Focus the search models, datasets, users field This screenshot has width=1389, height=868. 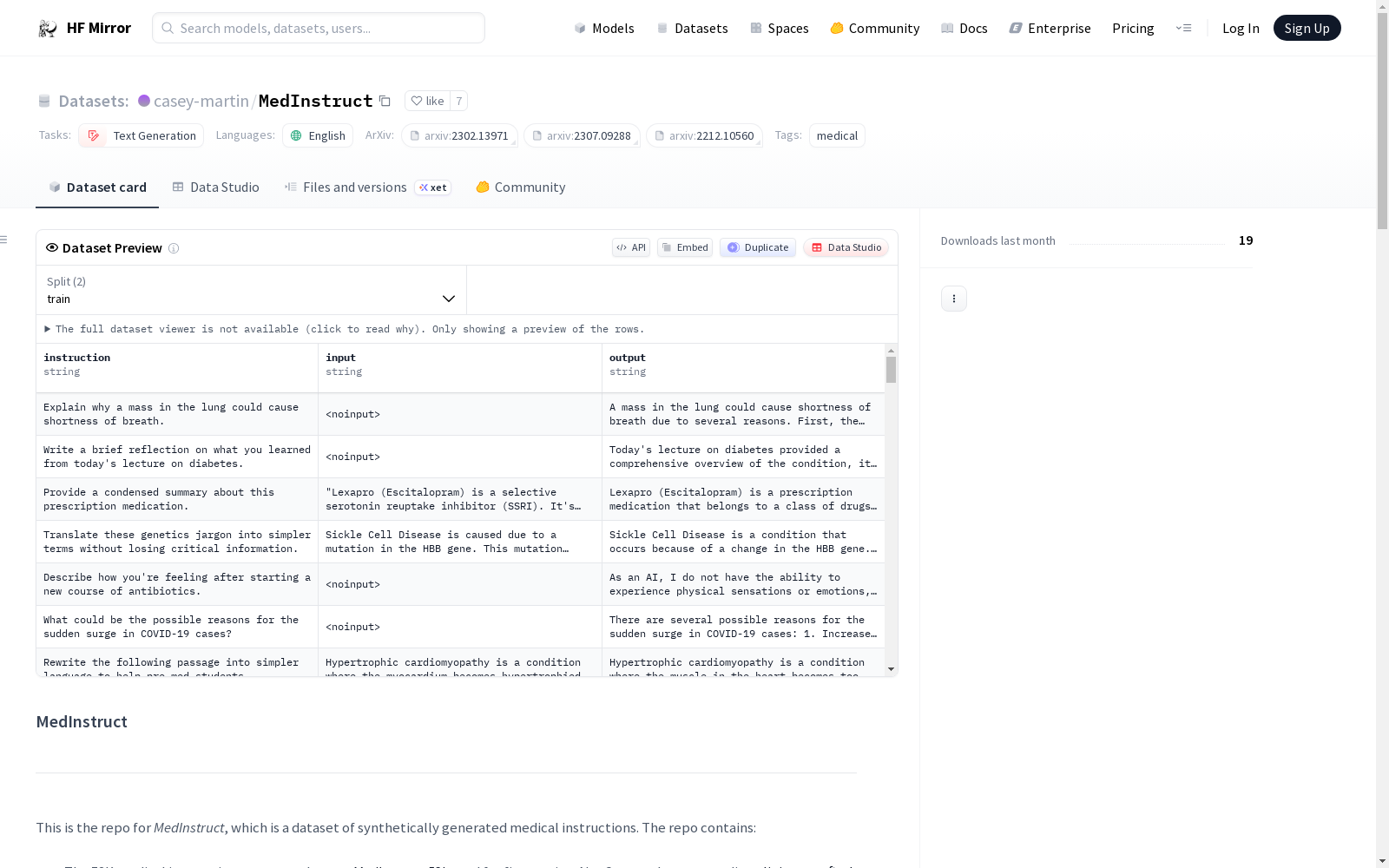tap(319, 28)
